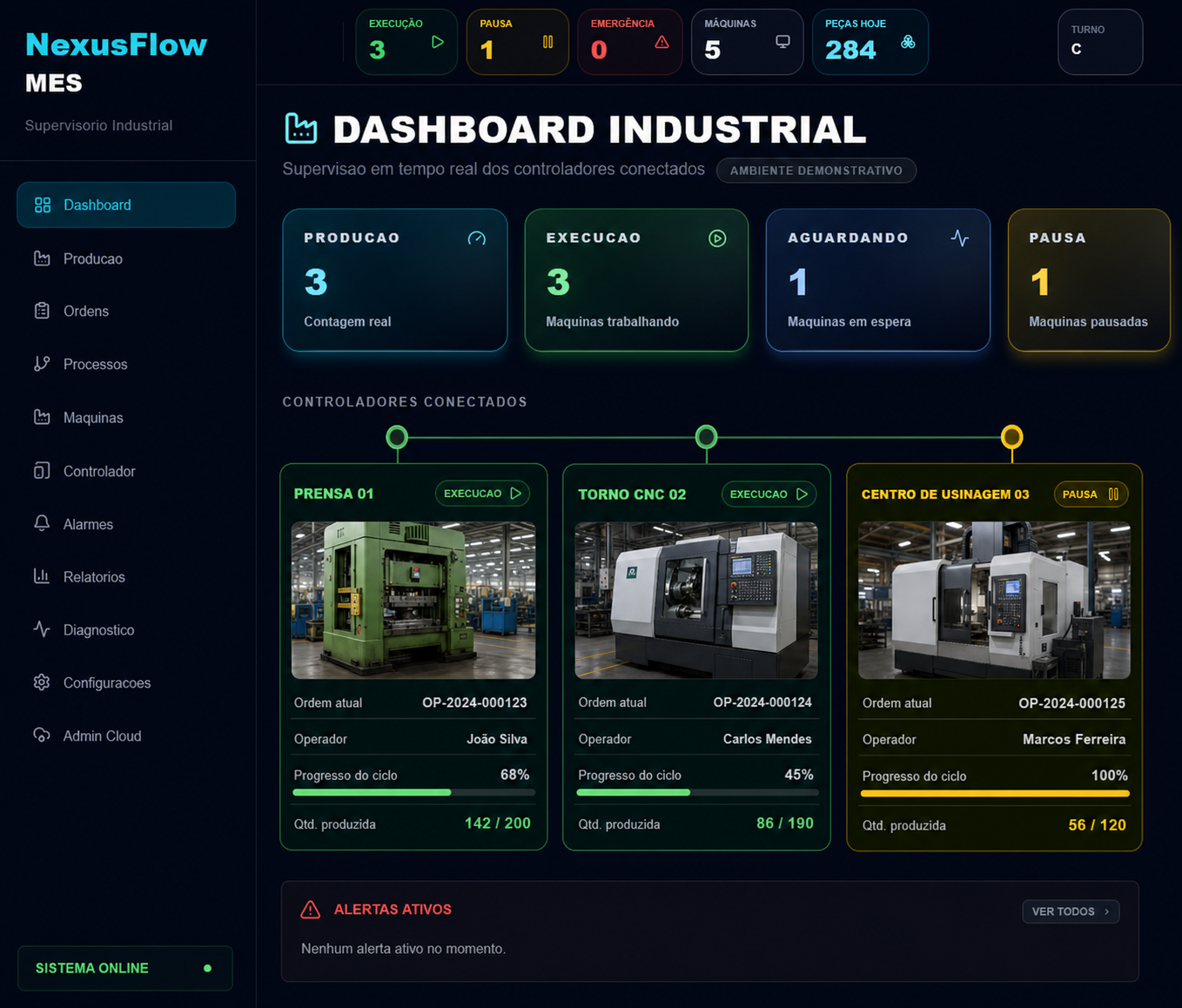The image size is (1182, 1008).
Task: Click operator name Marcos Ferreira
Action: [1074, 740]
